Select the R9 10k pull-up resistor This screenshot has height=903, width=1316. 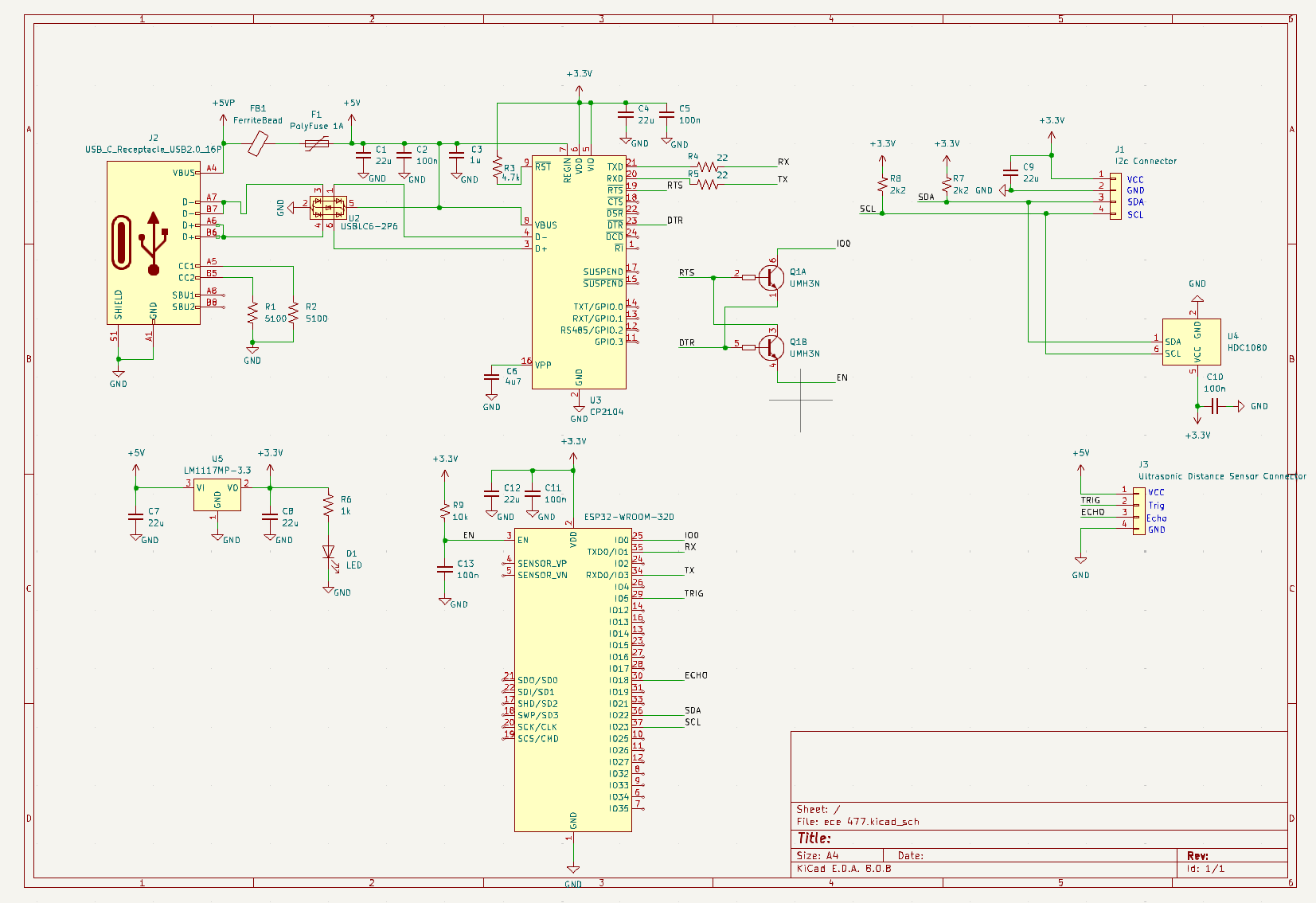[445, 510]
